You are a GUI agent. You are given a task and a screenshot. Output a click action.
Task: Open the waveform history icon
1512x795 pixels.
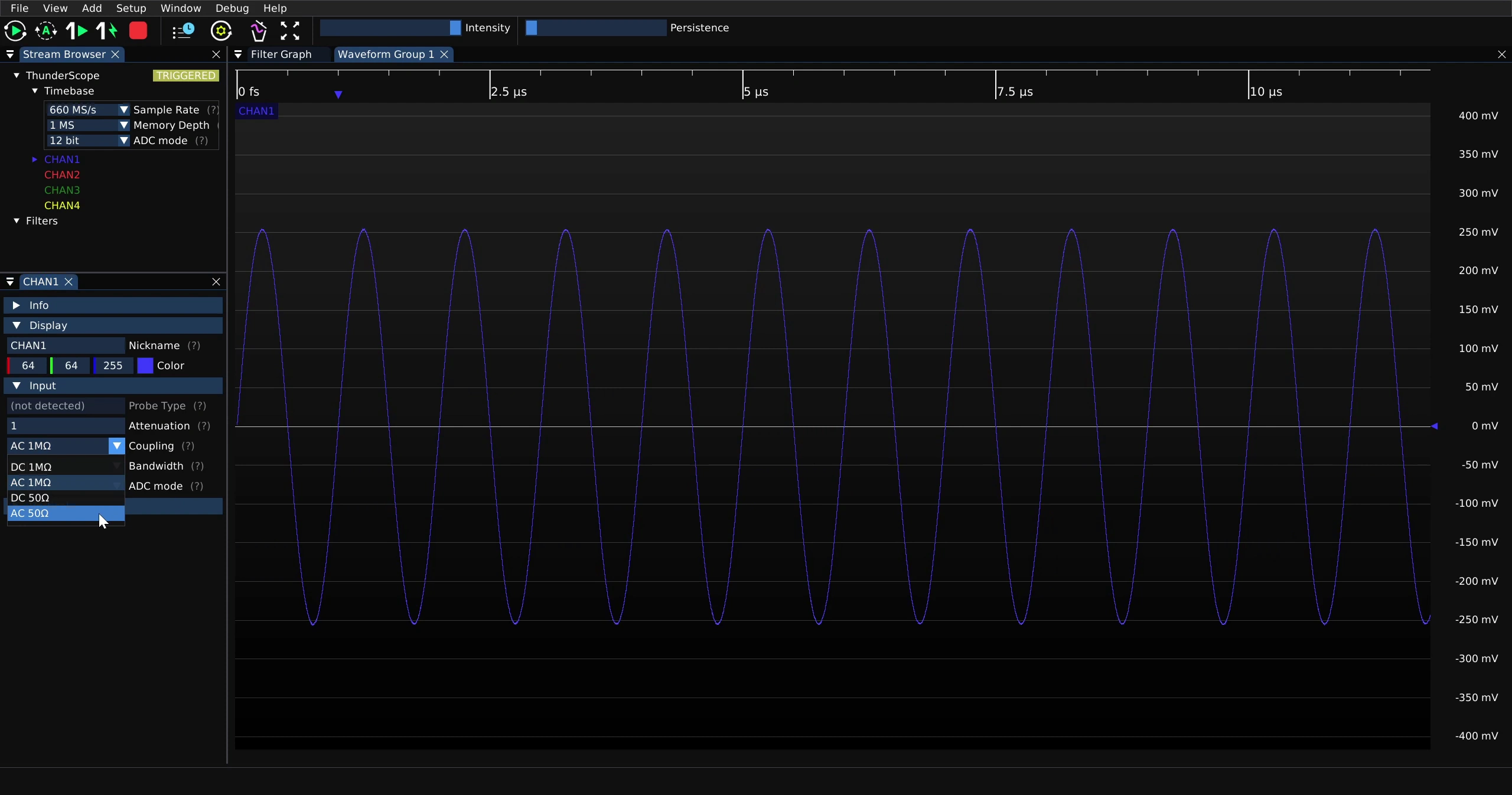tap(183, 31)
